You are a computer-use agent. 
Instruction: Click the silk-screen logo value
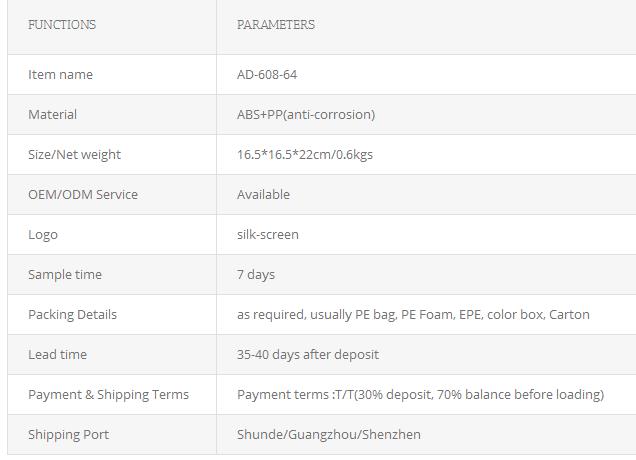click(268, 234)
